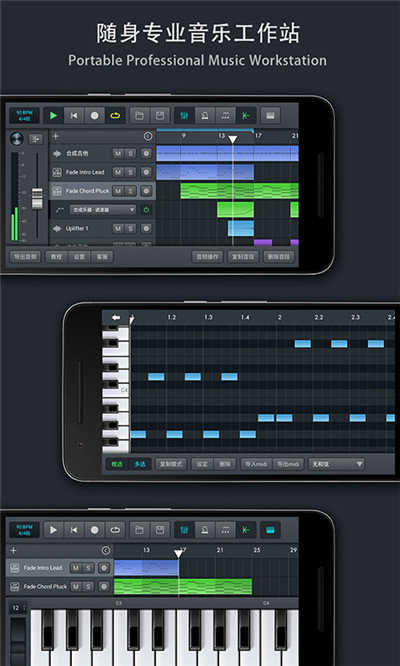Start playback with the green play button
The image size is (400, 666).
tap(54, 116)
